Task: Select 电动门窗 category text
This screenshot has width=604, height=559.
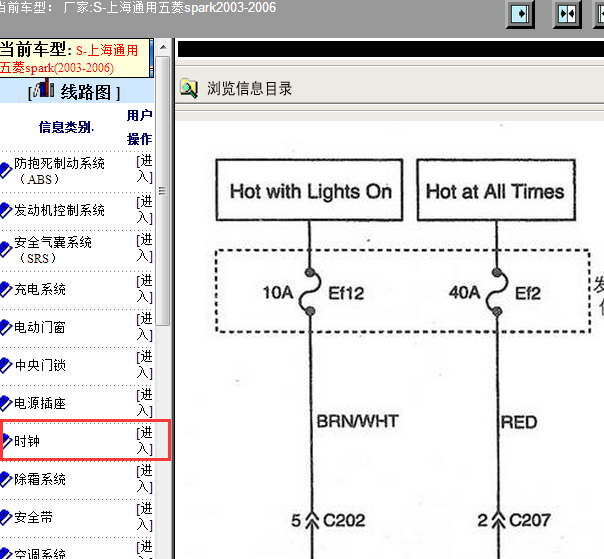Action: (x=40, y=327)
